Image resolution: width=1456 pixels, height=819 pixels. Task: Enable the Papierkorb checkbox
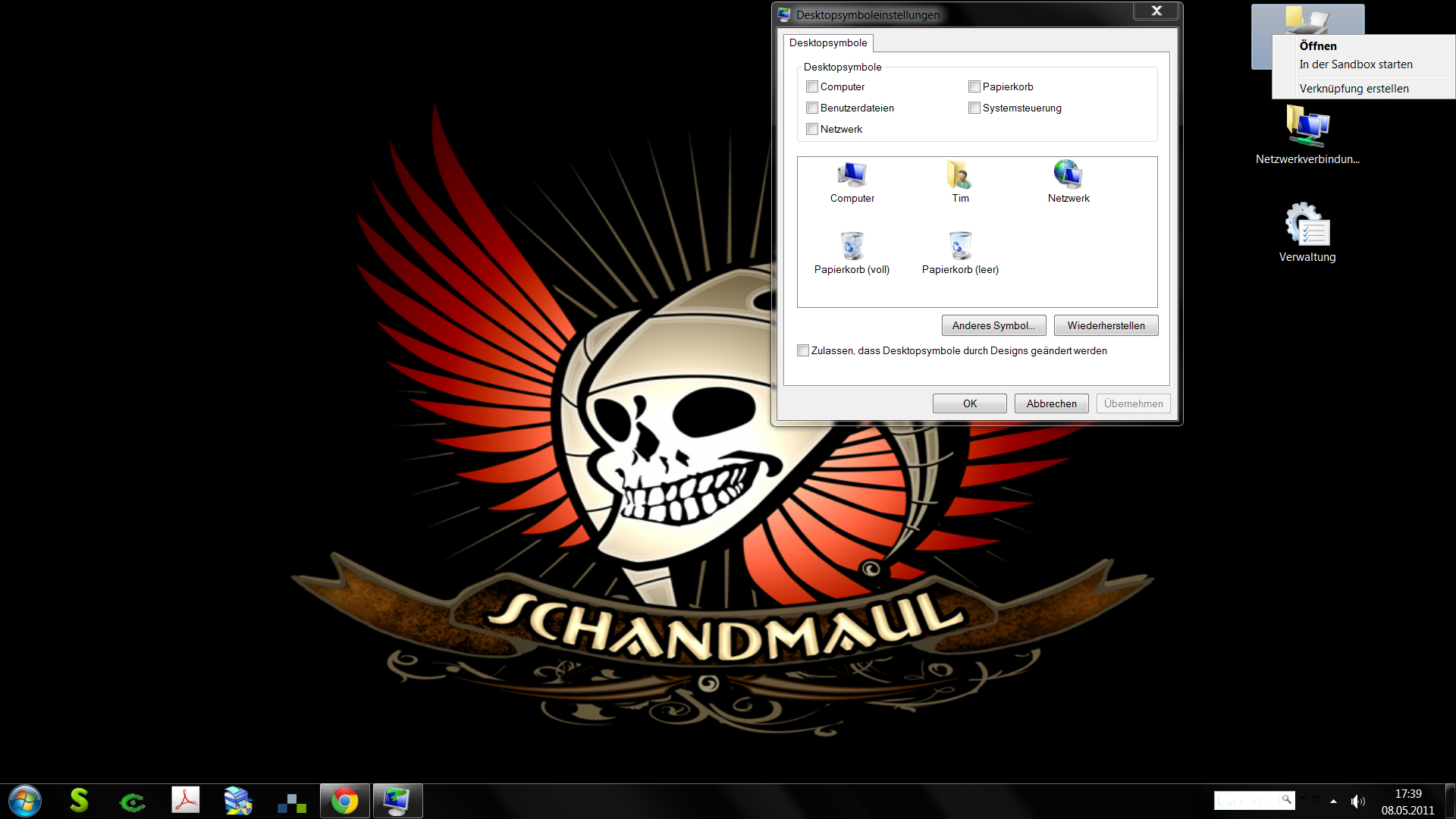(x=974, y=86)
